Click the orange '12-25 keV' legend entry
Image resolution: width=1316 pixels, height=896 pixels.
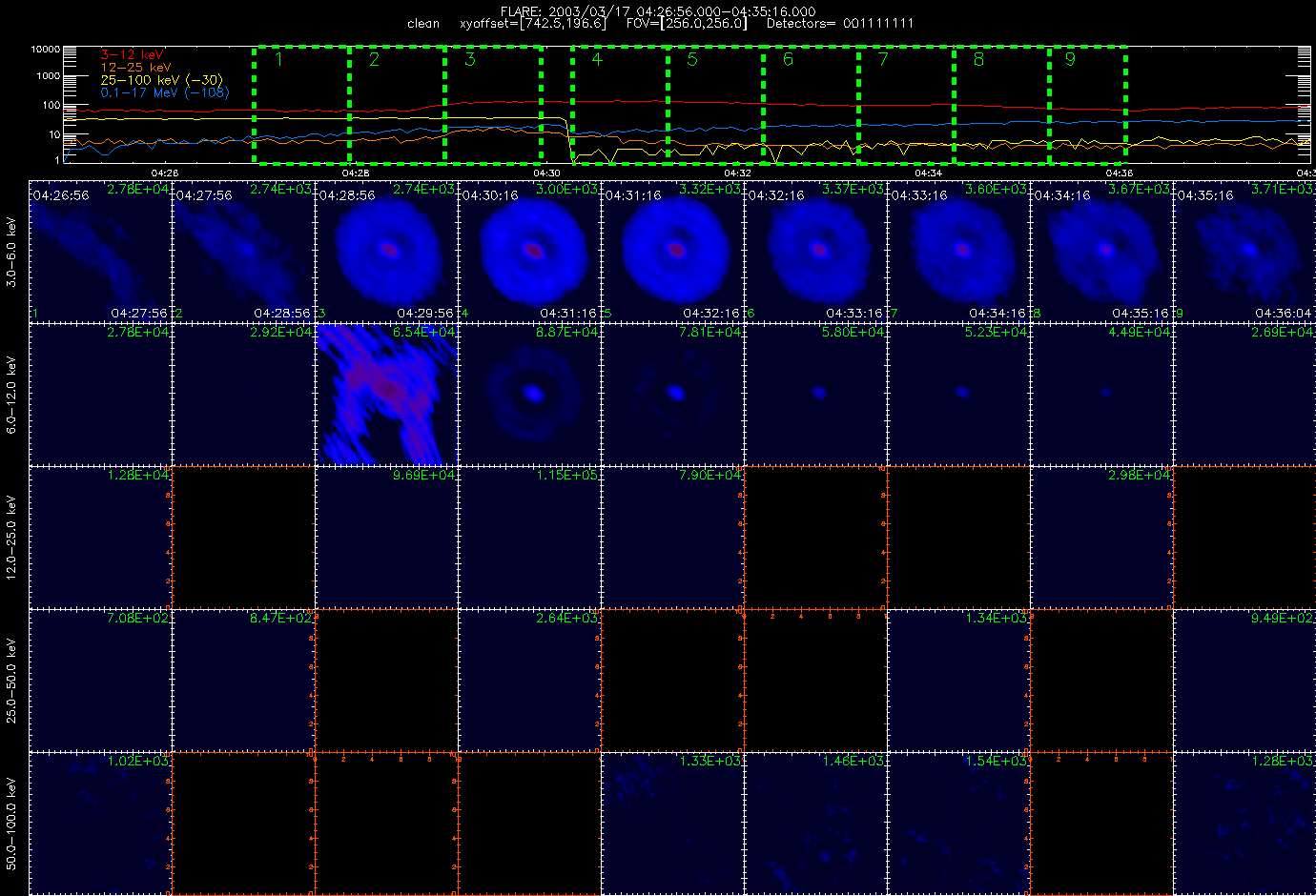(x=135, y=68)
